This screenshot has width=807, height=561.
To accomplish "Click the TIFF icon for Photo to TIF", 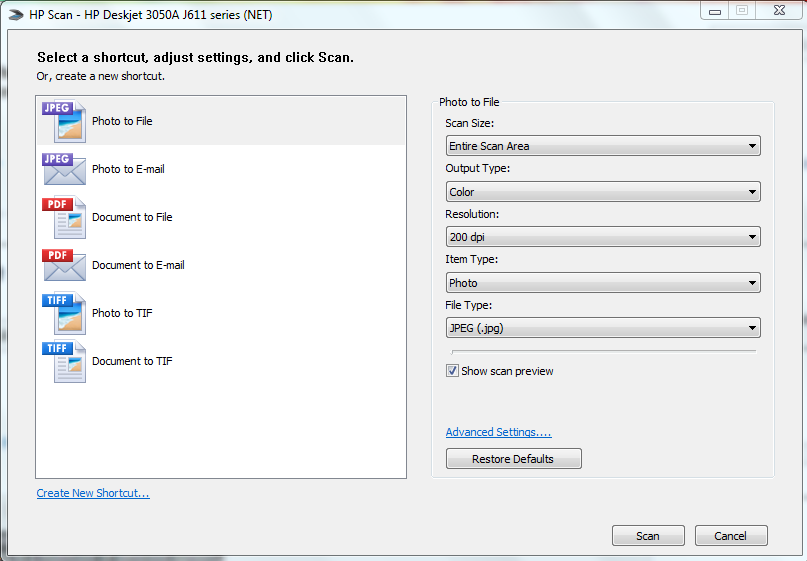I will click(x=64, y=313).
